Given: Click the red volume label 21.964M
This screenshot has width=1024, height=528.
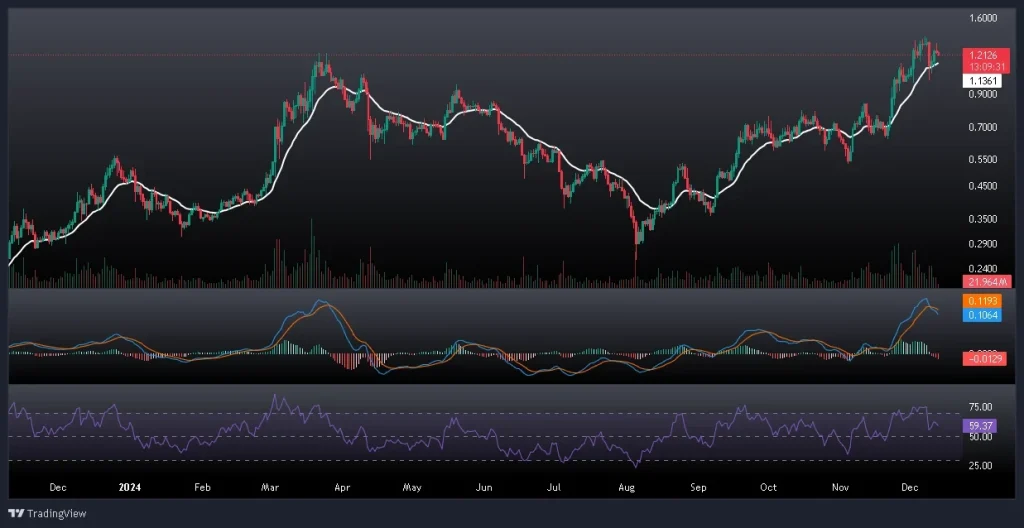Looking at the screenshot, I should pos(982,282).
